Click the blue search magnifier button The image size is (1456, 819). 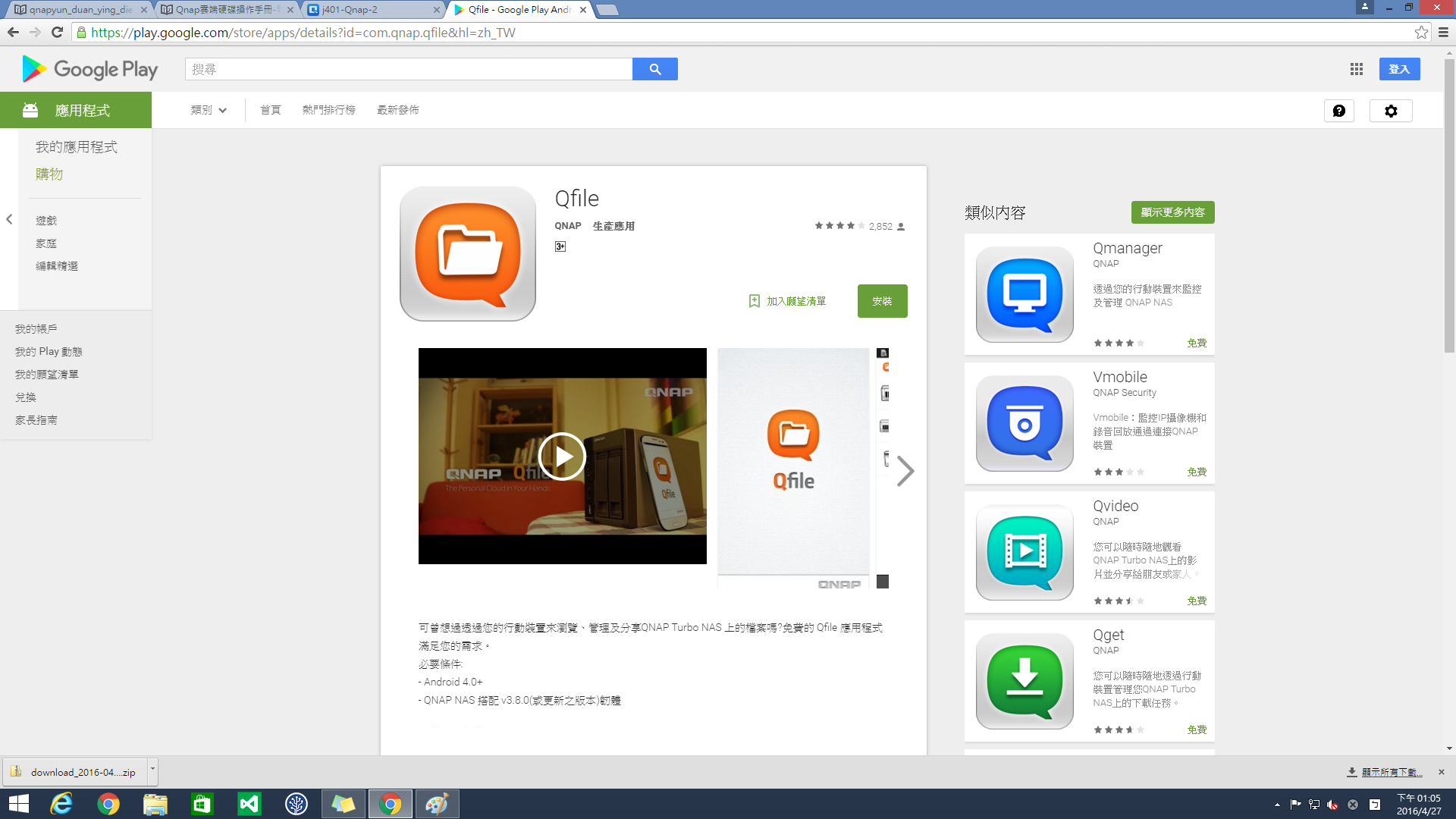tap(654, 69)
